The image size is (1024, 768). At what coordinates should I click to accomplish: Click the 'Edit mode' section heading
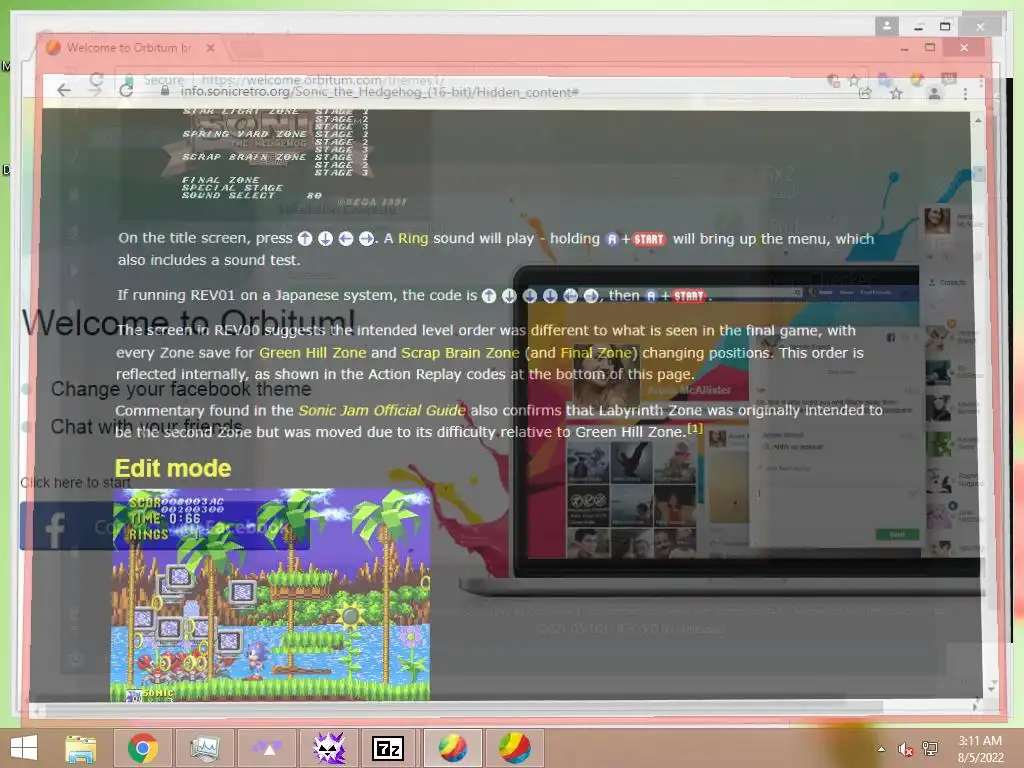click(x=173, y=468)
